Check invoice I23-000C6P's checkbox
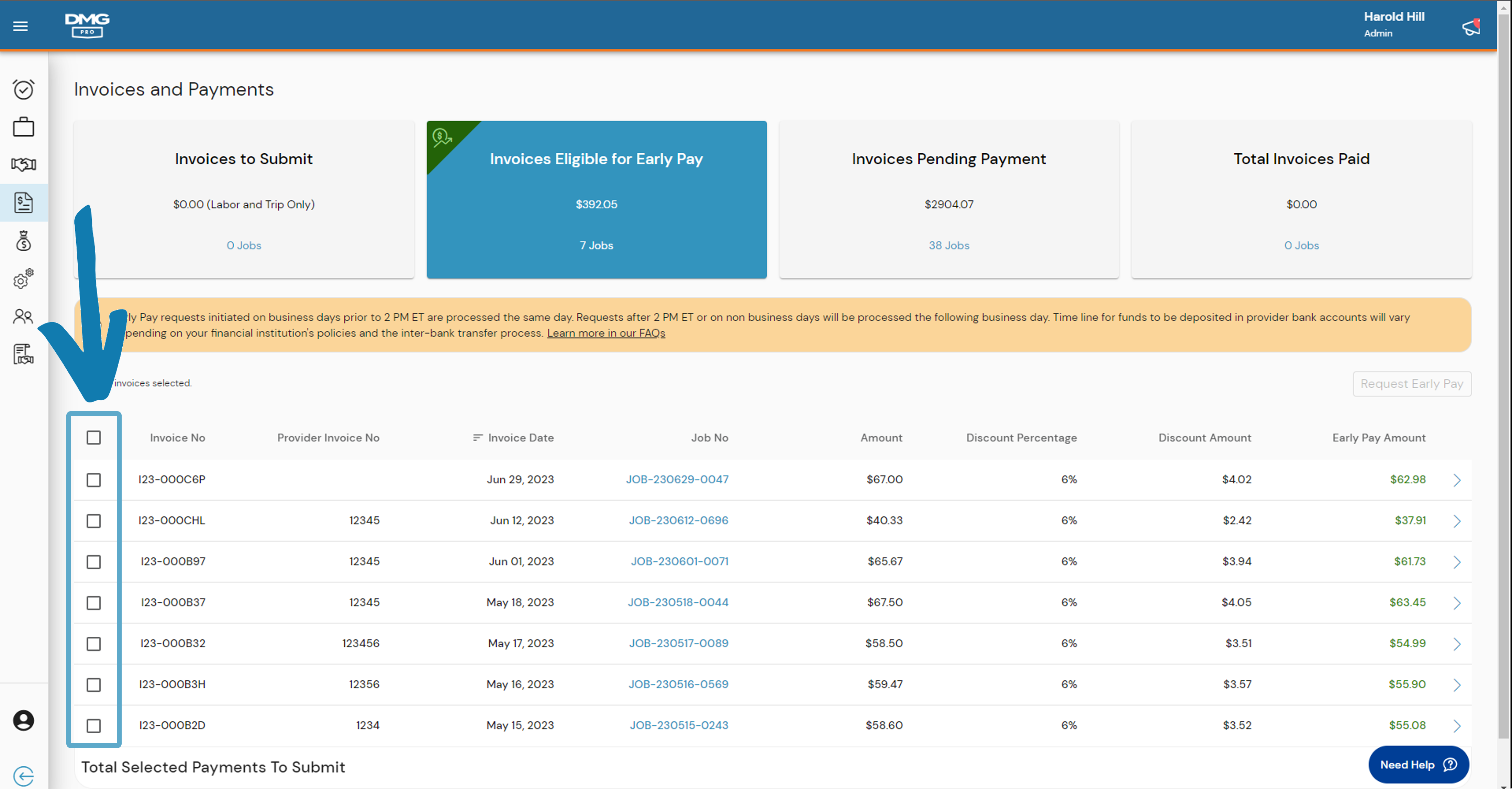1512x789 pixels. (94, 480)
